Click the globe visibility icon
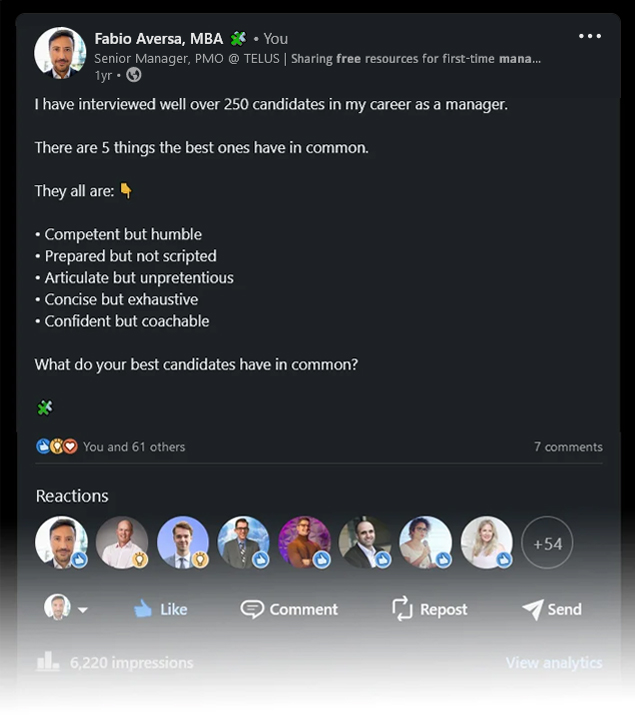The width and height of the screenshot is (635, 725). pyautogui.click(x=134, y=75)
